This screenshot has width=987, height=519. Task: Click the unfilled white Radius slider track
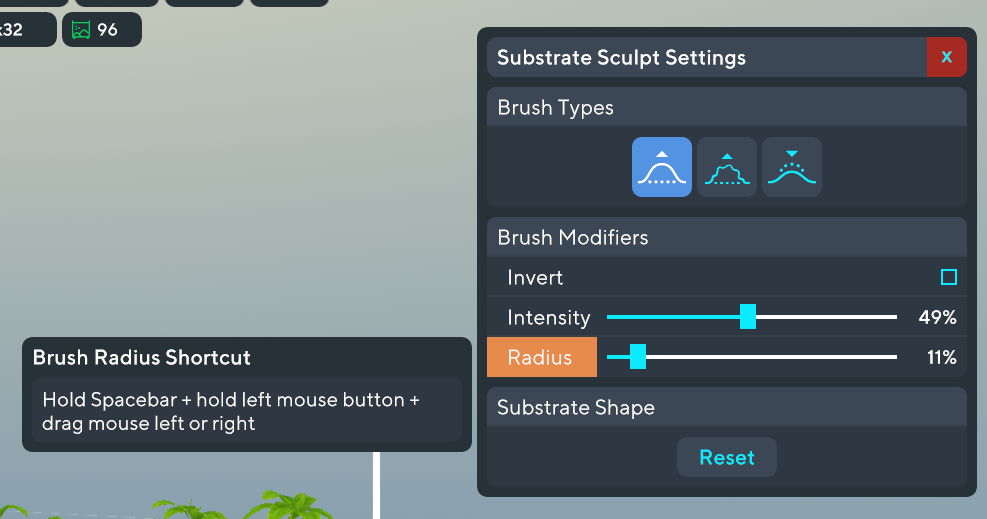click(771, 357)
